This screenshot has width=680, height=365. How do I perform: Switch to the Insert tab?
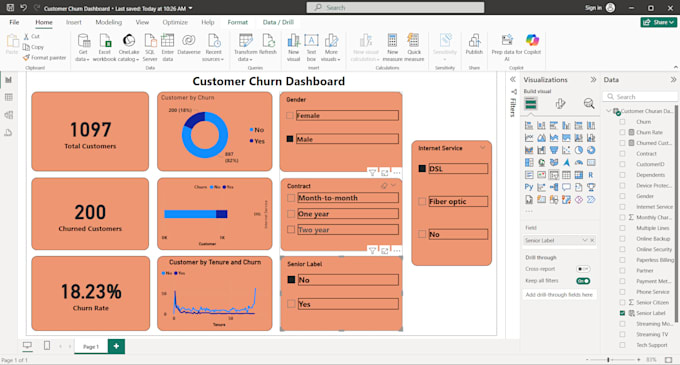point(74,22)
